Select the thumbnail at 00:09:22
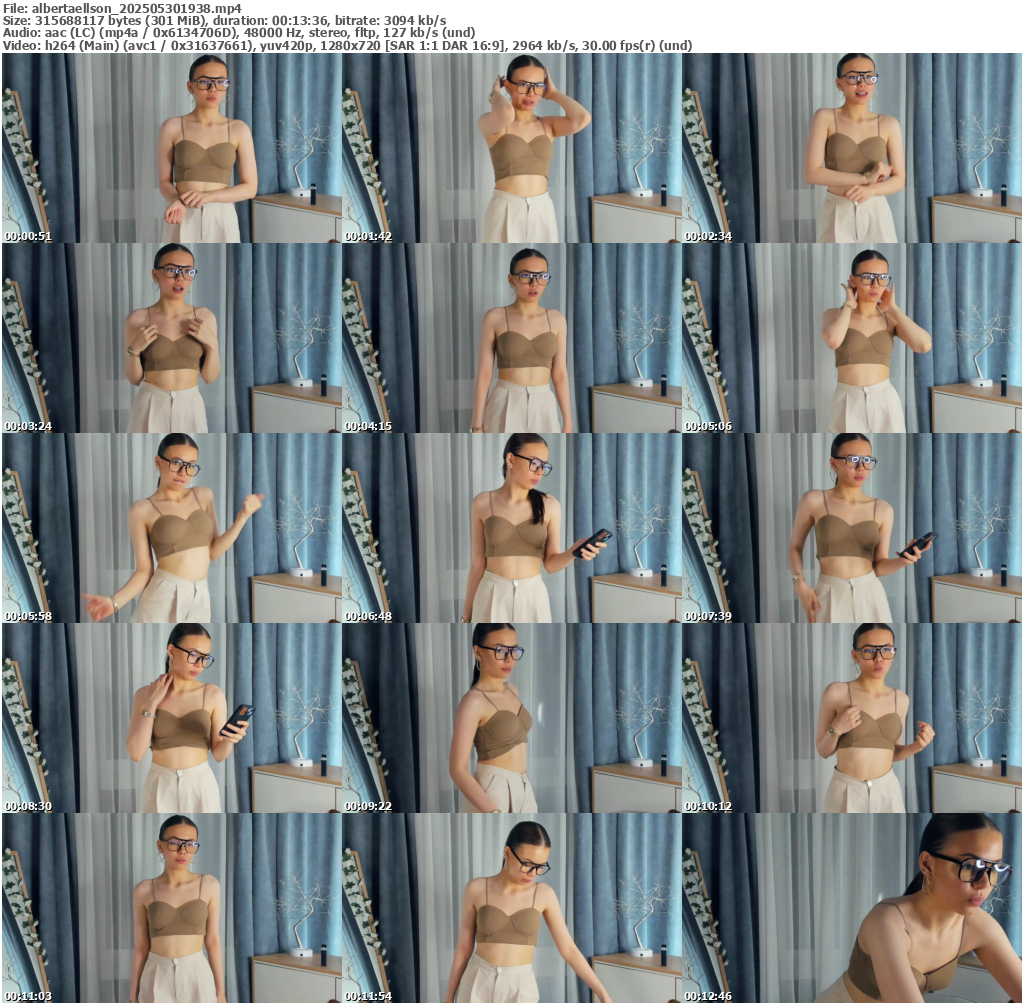 (x=511, y=718)
